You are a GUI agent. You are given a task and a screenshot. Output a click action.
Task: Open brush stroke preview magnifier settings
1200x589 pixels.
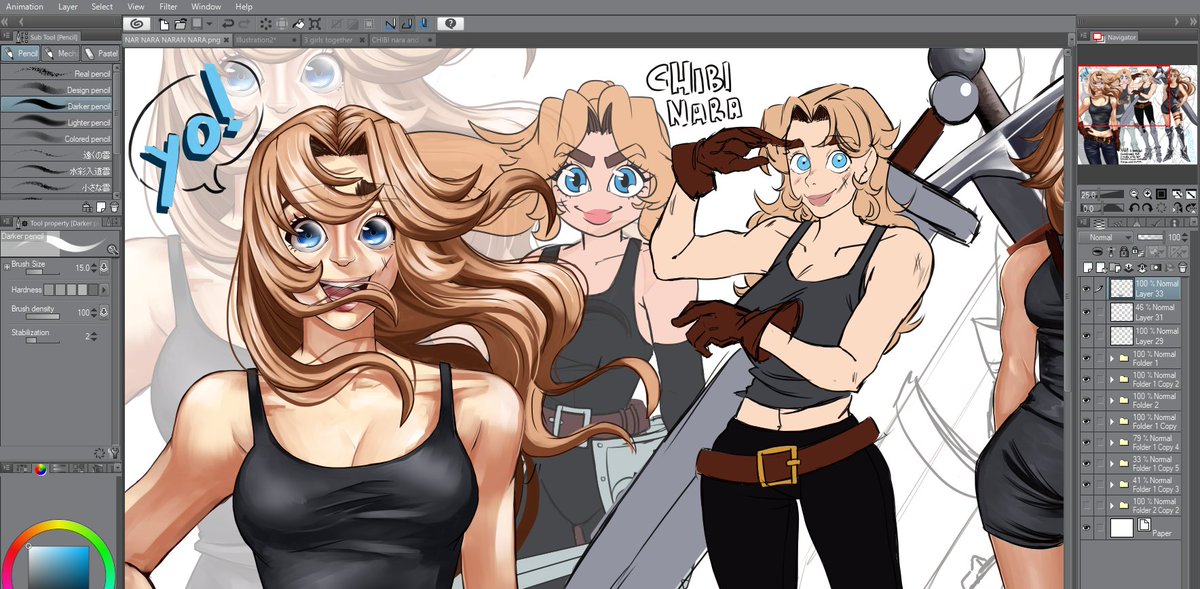point(112,249)
